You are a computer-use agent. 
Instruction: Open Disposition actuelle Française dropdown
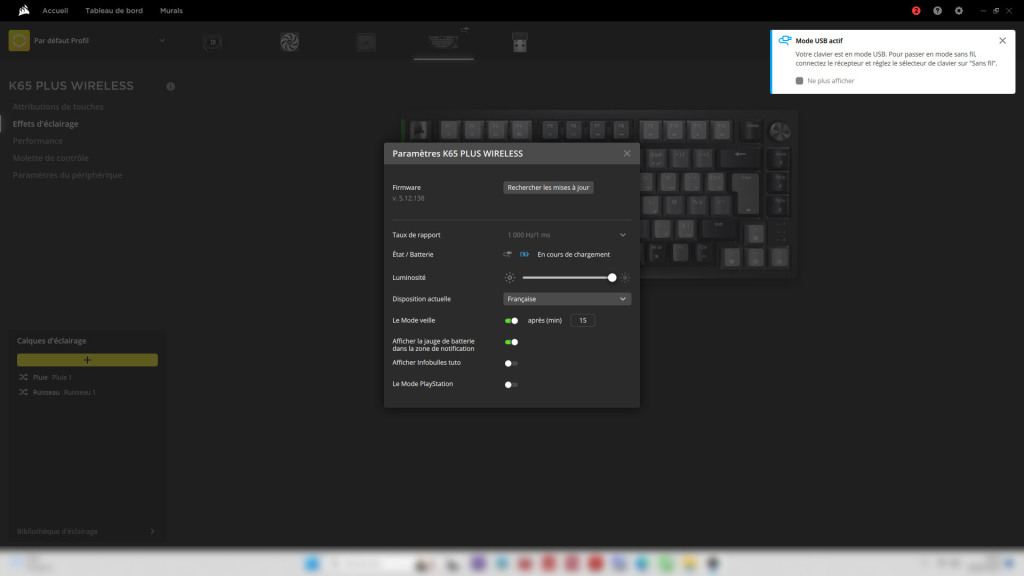click(567, 298)
